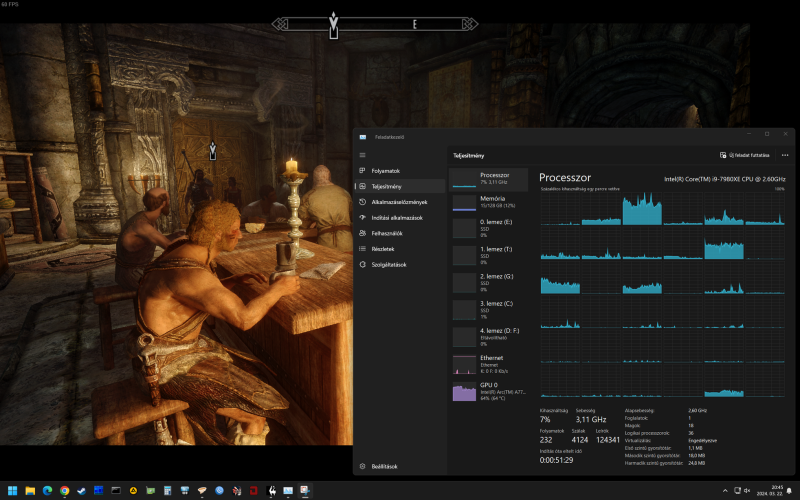Select the GPU 0 performance entry
The width and height of the screenshot is (800, 500).
point(488,391)
